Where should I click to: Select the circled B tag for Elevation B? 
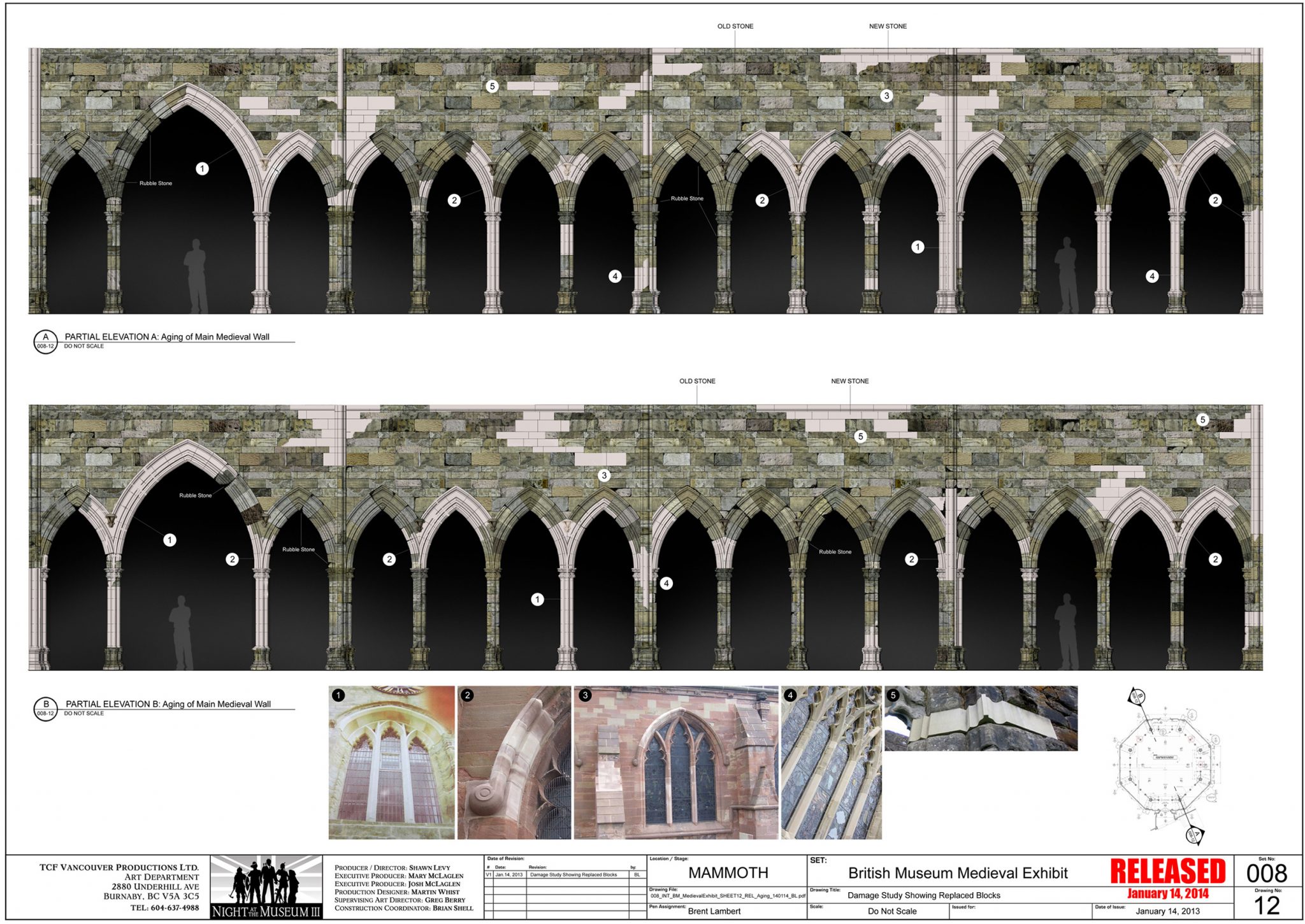(45, 709)
